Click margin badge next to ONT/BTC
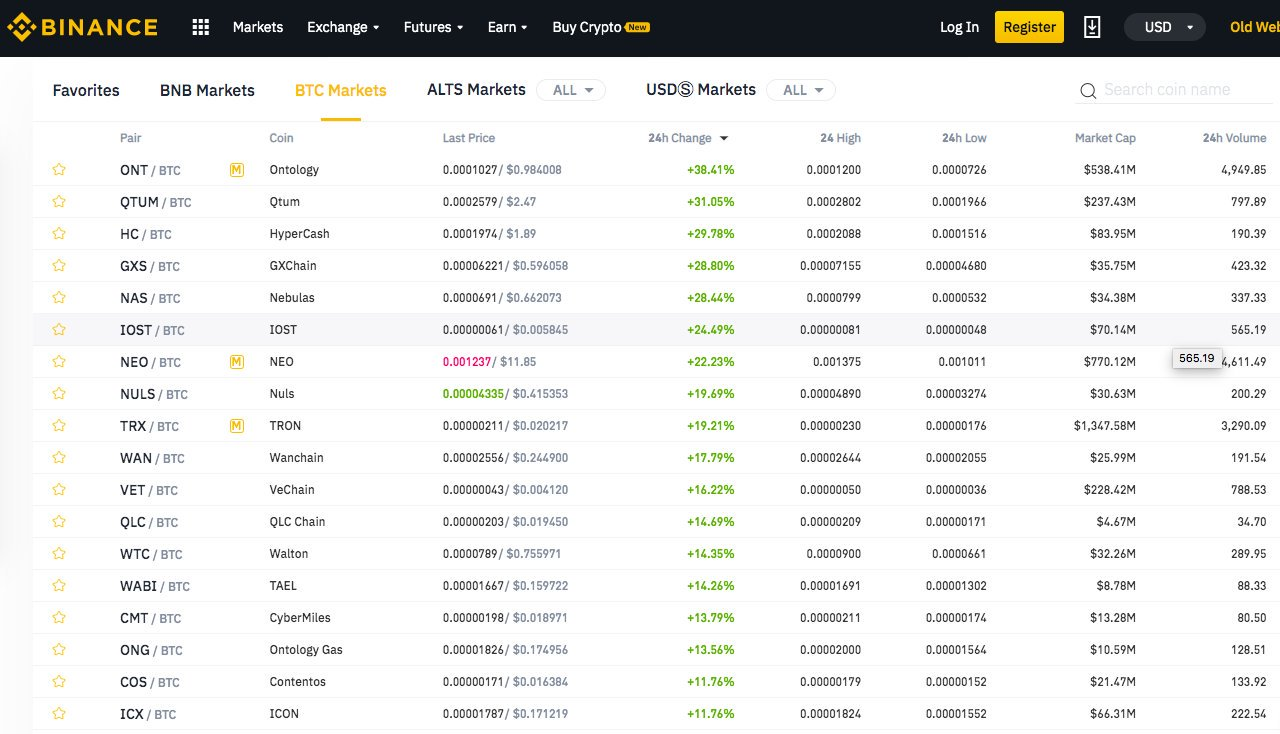Image resolution: width=1280 pixels, height=734 pixels. 237,170
